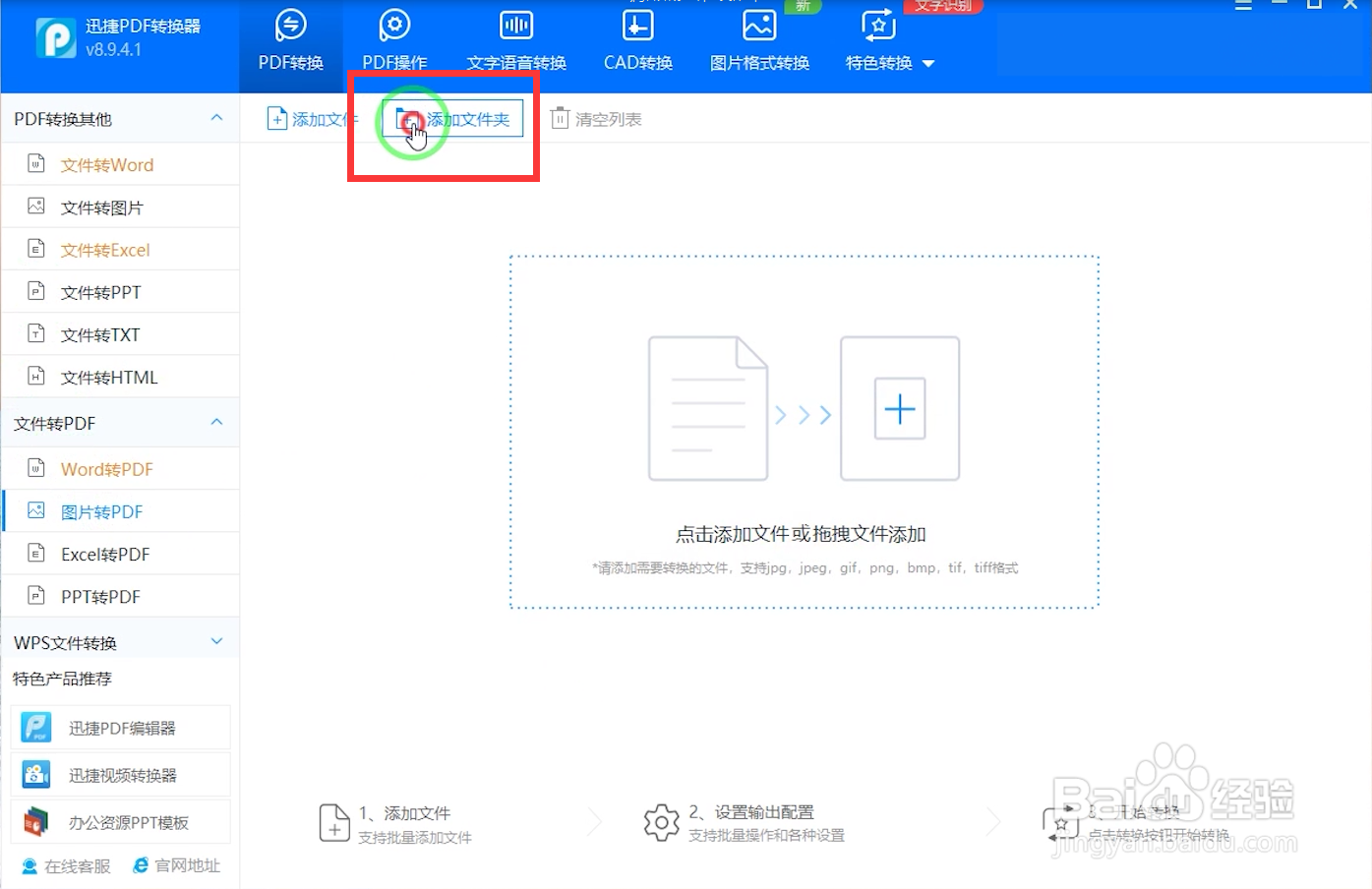Image resolution: width=1372 pixels, height=889 pixels.
Task: Click the trash can icon for 清空列表
Action: point(560,118)
